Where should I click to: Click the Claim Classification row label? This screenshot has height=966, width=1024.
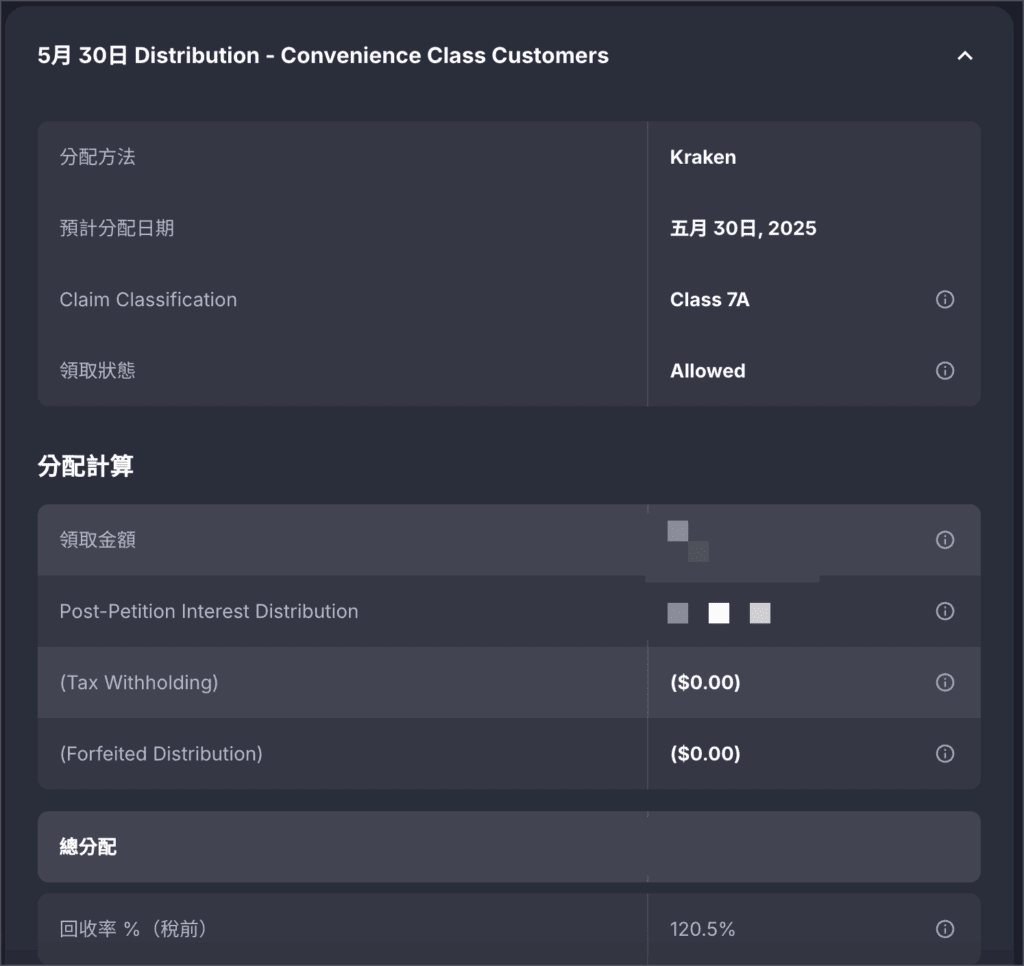pyautogui.click(x=148, y=300)
